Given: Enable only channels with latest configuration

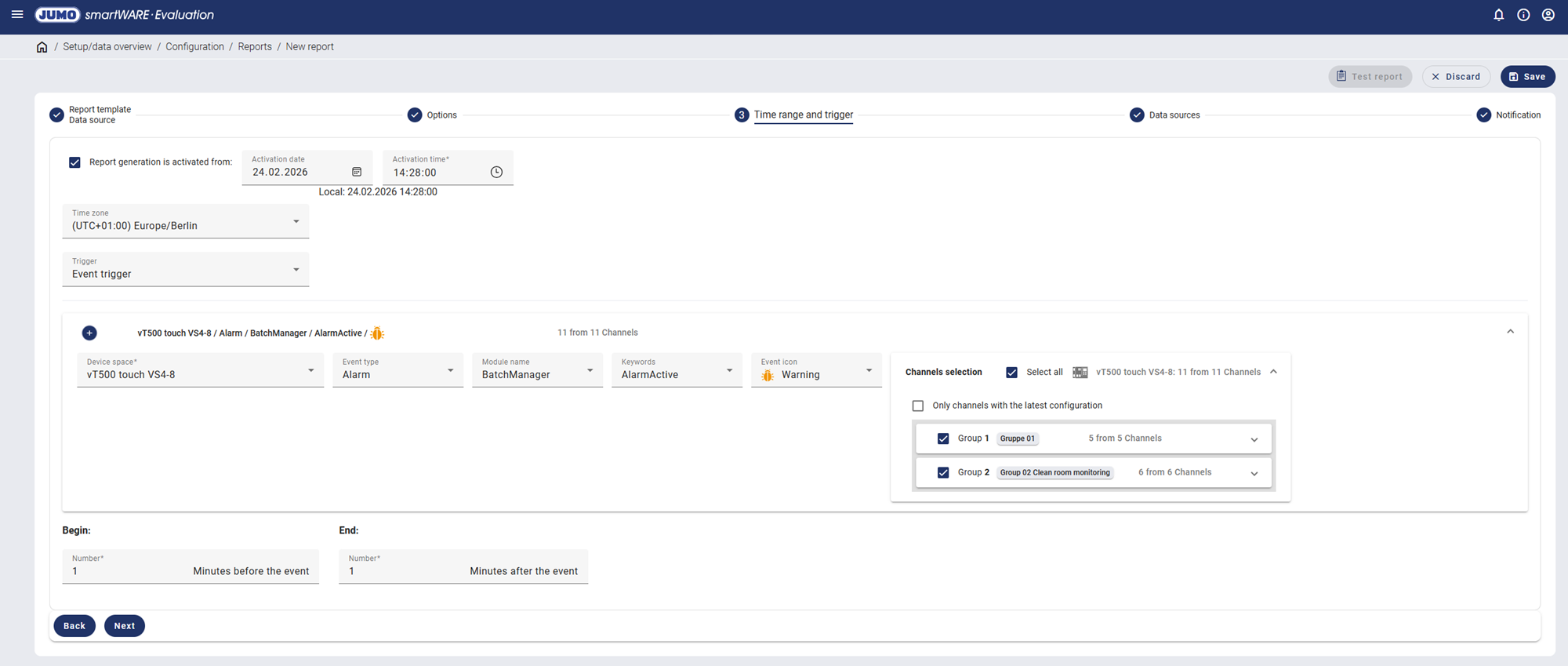Looking at the screenshot, I should click(x=918, y=406).
